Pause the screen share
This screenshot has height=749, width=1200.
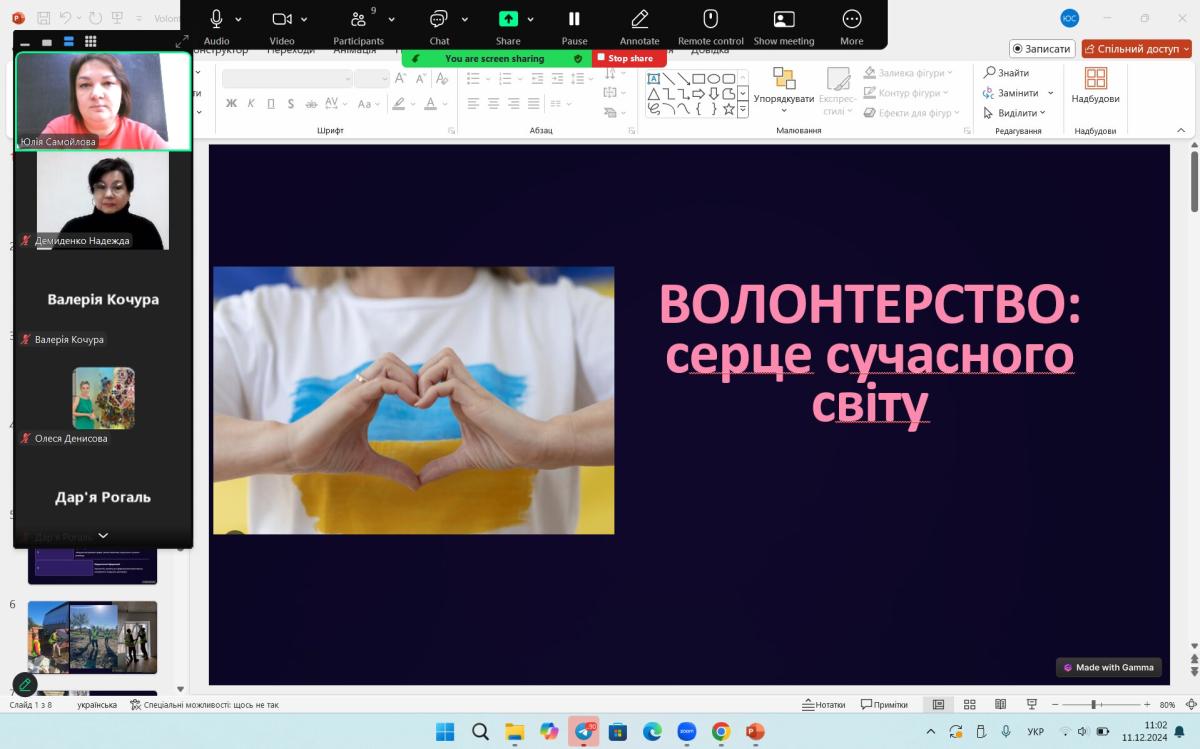tap(574, 19)
